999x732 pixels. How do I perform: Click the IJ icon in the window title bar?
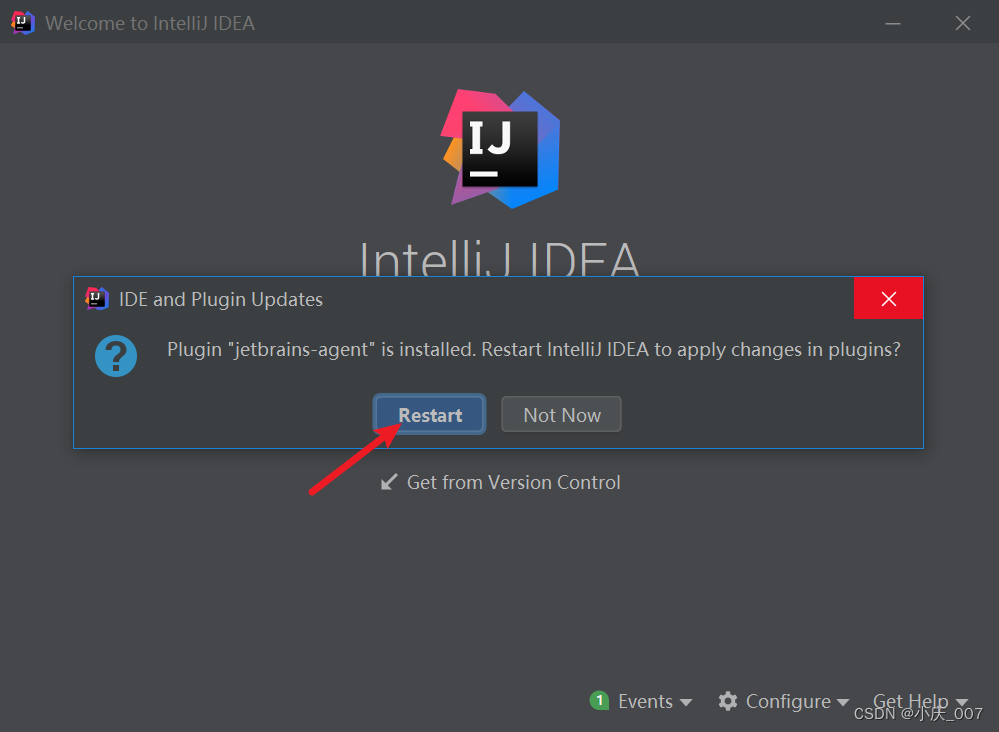[x=22, y=22]
